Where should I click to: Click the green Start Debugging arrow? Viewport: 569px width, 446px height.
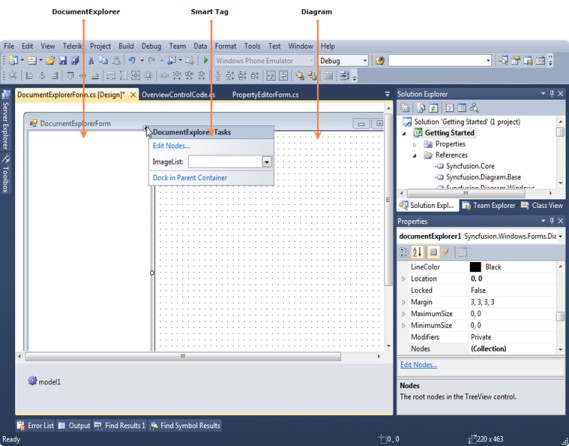206,61
